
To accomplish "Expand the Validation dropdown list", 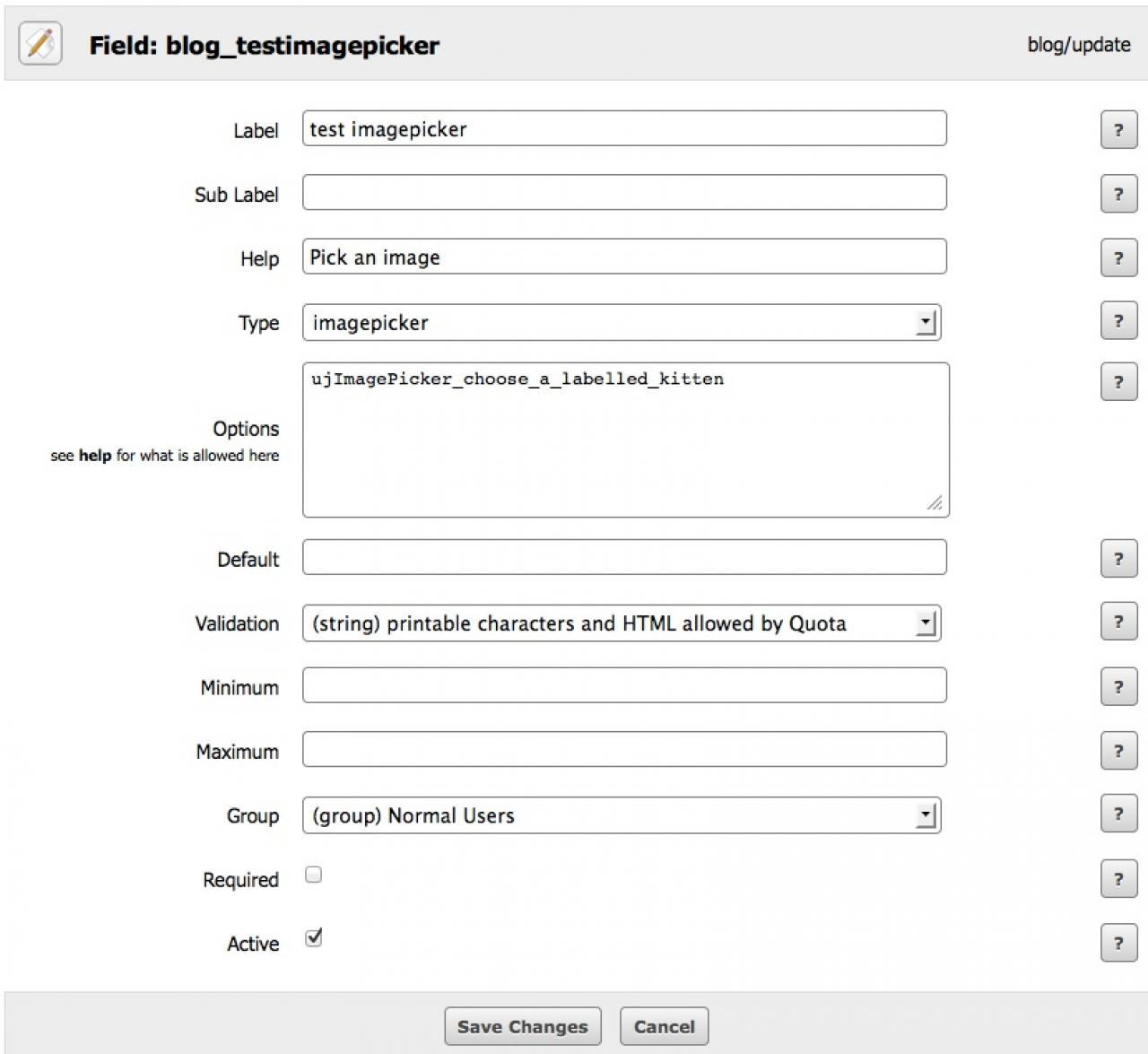I will coord(621,623).
